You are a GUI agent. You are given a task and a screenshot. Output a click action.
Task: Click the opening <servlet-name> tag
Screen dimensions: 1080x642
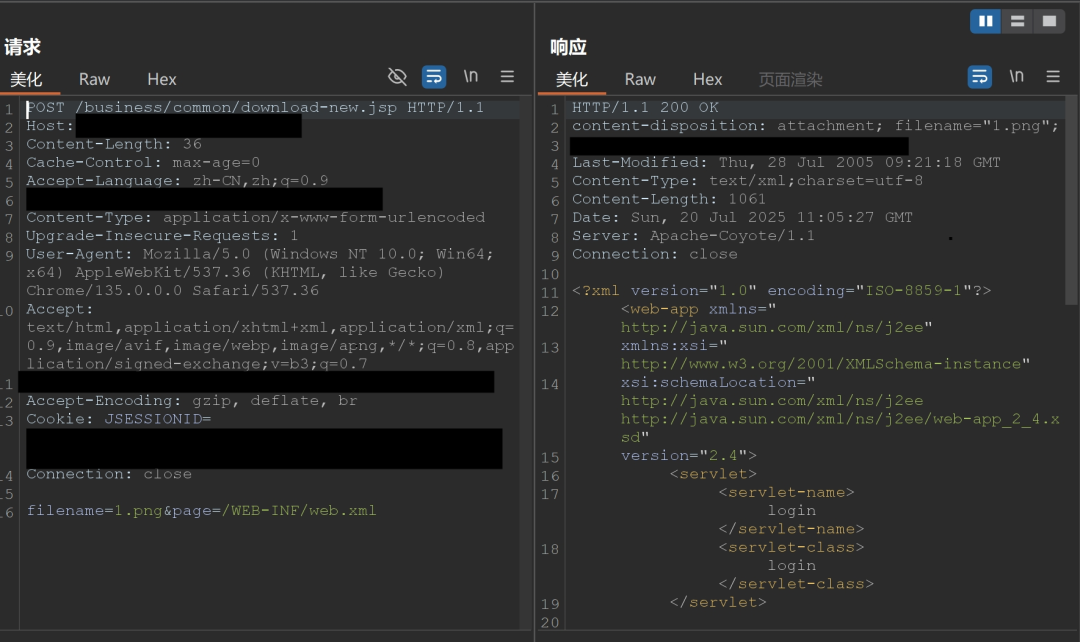click(786, 492)
